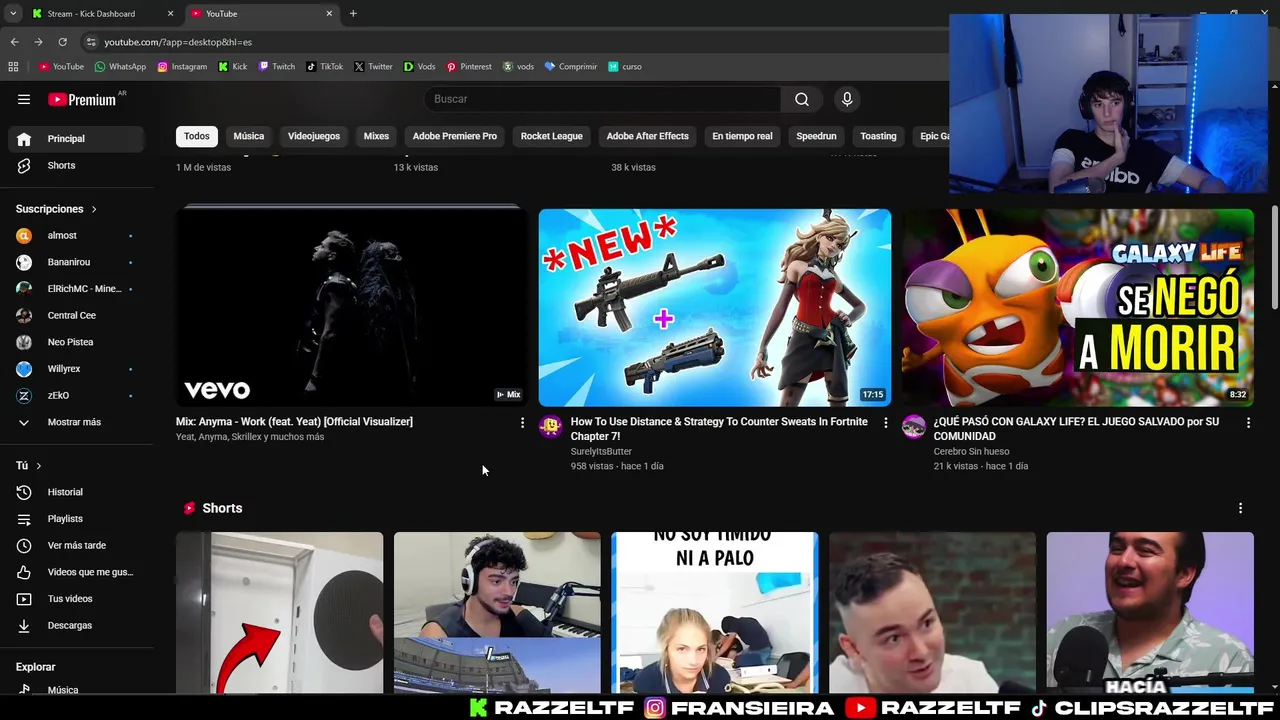Screen dimensions: 1280x720
Task: Open browser tab search dropdown
Action: pos(13,13)
